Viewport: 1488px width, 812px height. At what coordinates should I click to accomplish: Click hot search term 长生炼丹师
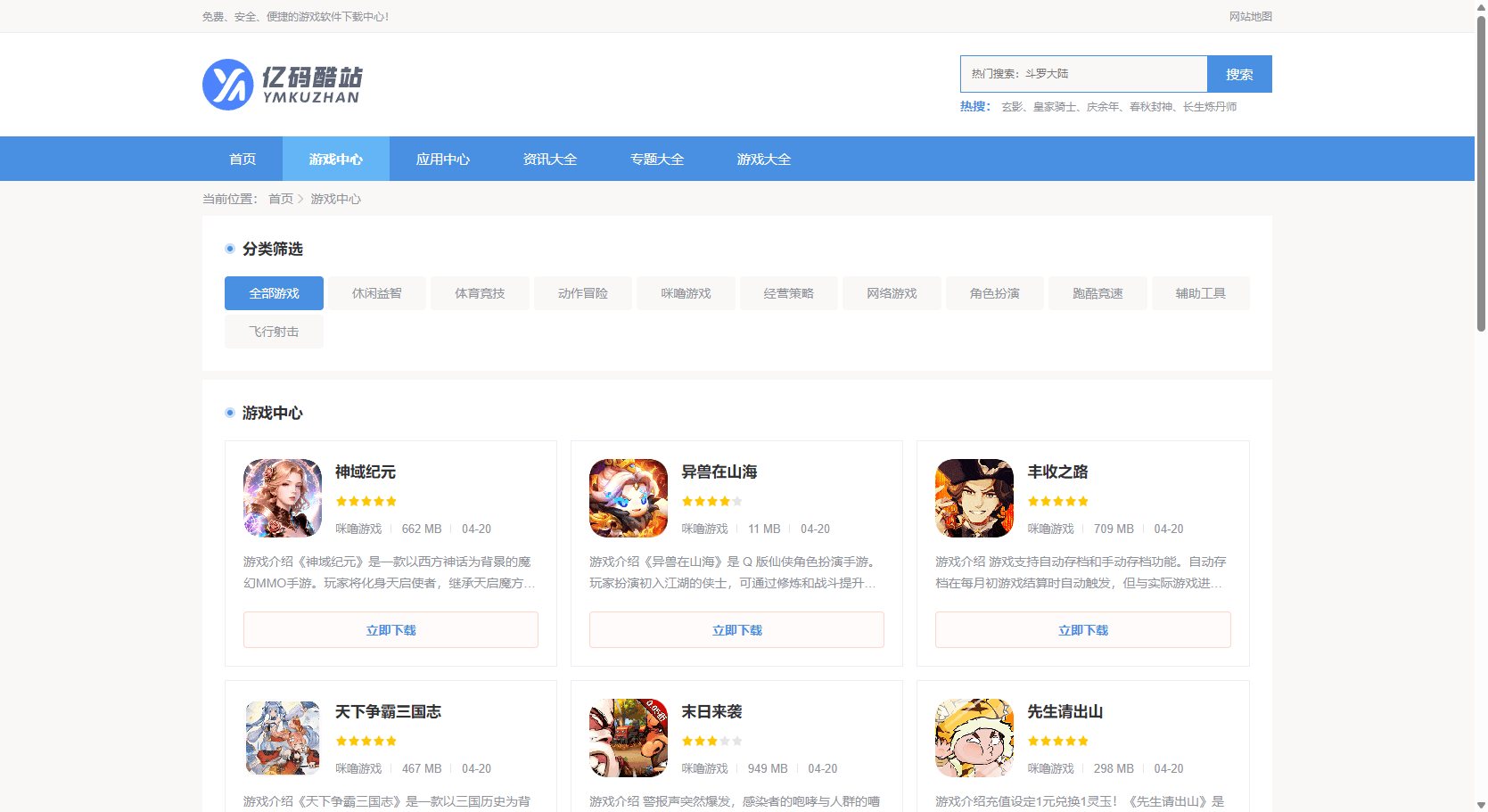(1210, 106)
